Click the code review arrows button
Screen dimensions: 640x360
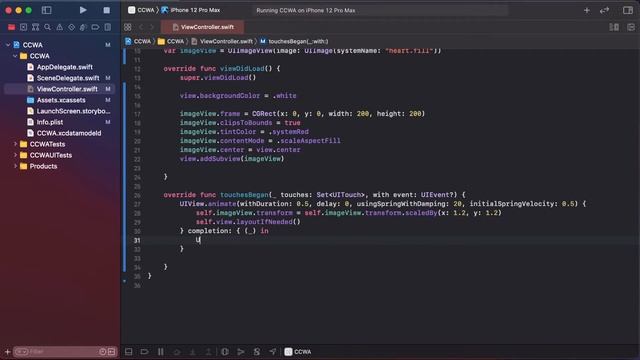[604, 11]
